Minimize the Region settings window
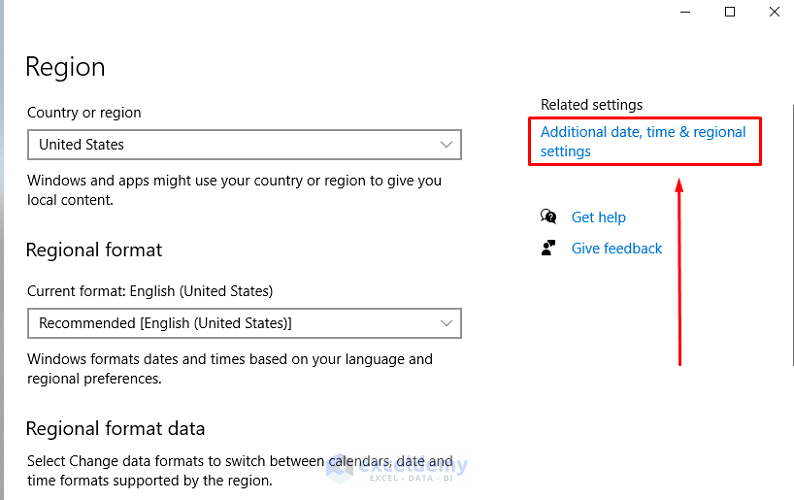 [x=685, y=12]
